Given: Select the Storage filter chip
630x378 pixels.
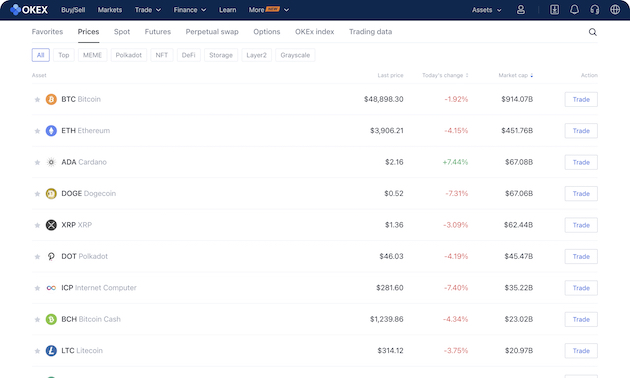Looking at the screenshot, I should tap(221, 55).
